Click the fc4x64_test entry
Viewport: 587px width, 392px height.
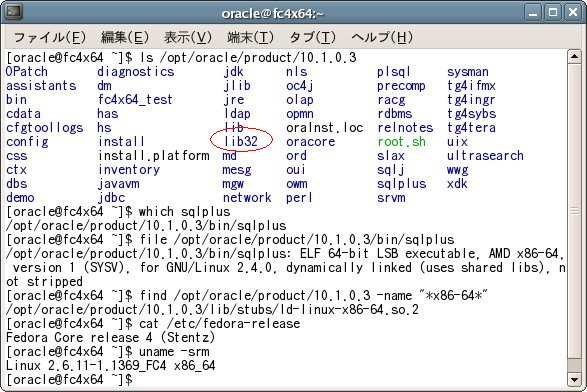(135, 100)
